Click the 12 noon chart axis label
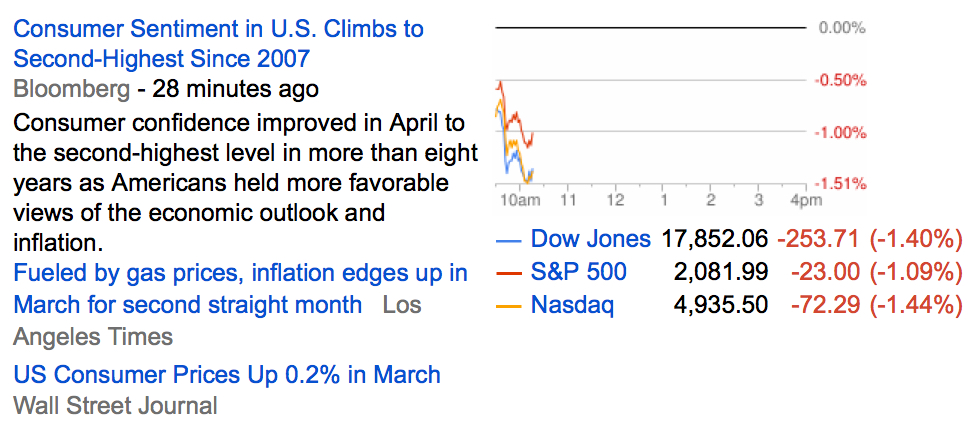Screen dimensions: 975x422 pyautogui.click(x=614, y=201)
